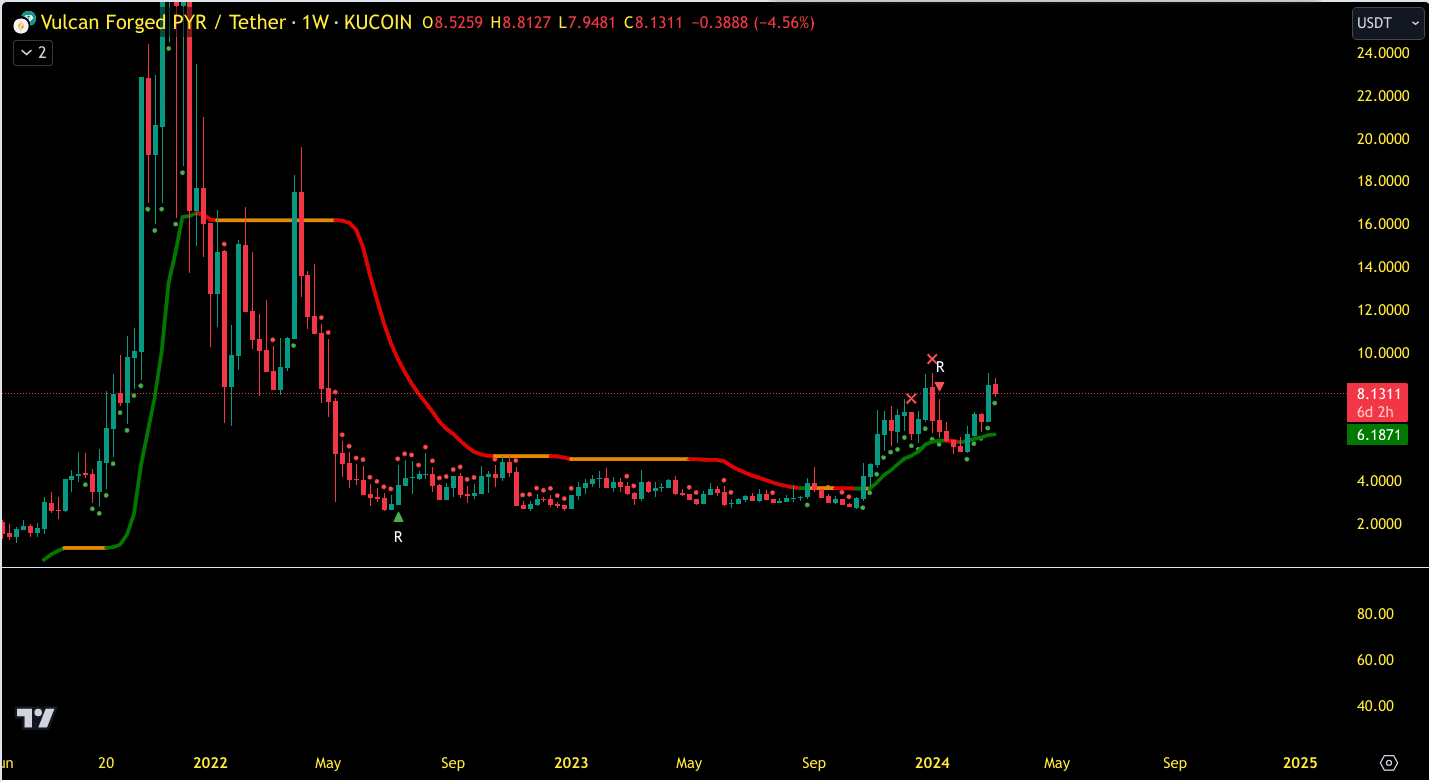Click the current price label 8.1311
Image resolution: width=1429 pixels, height=782 pixels.
tap(1377, 393)
